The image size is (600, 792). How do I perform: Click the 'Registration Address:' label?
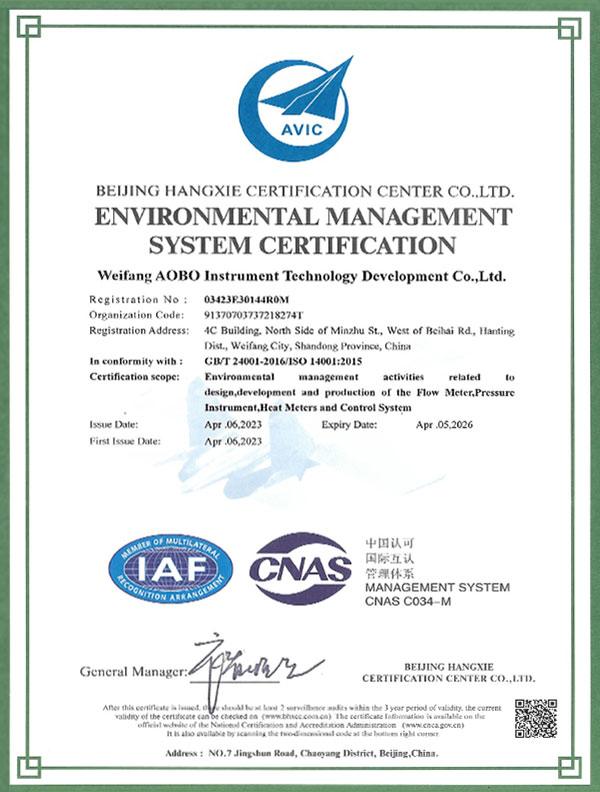coord(139,331)
